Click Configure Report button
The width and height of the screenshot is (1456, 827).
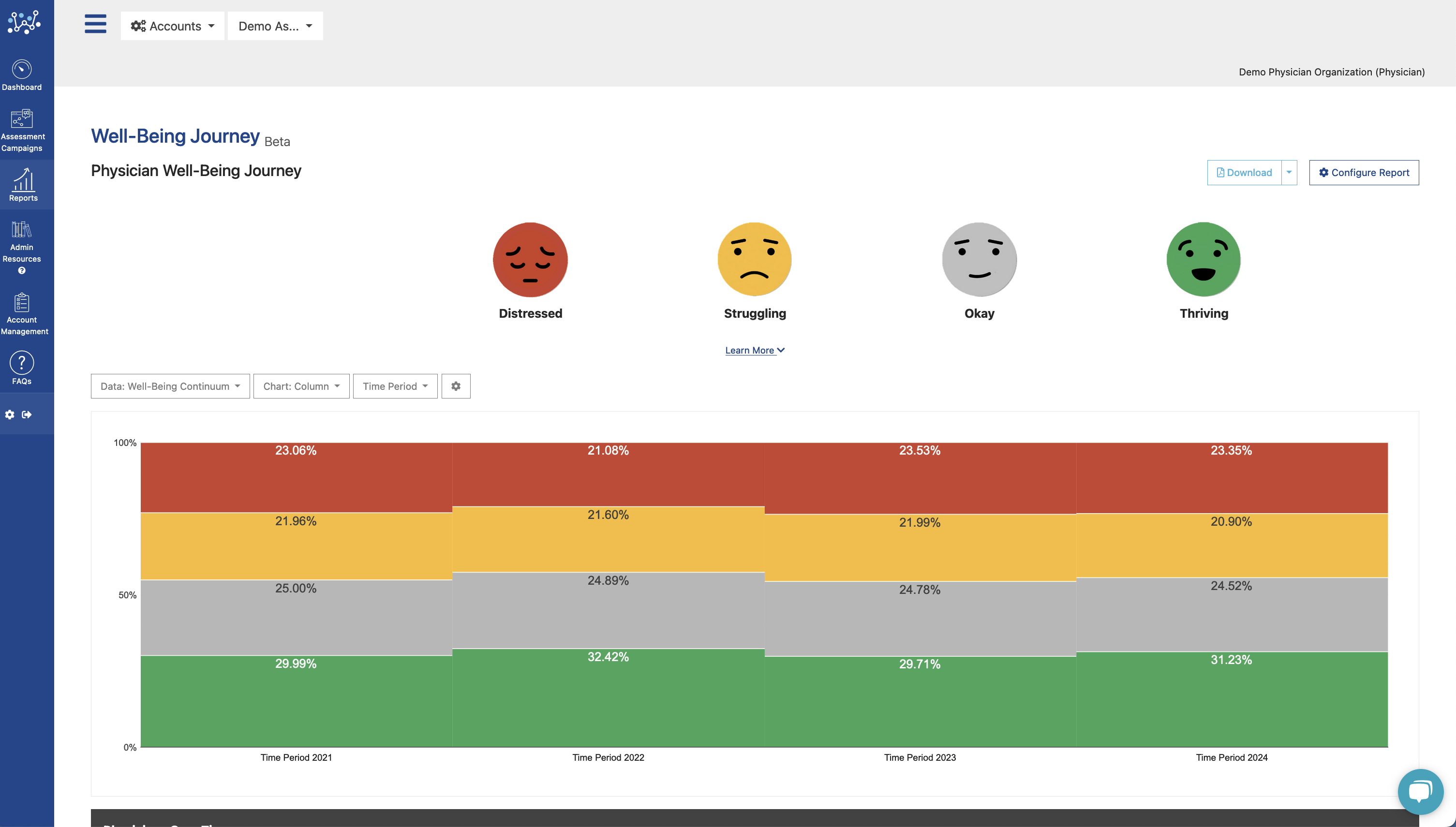[1364, 173]
